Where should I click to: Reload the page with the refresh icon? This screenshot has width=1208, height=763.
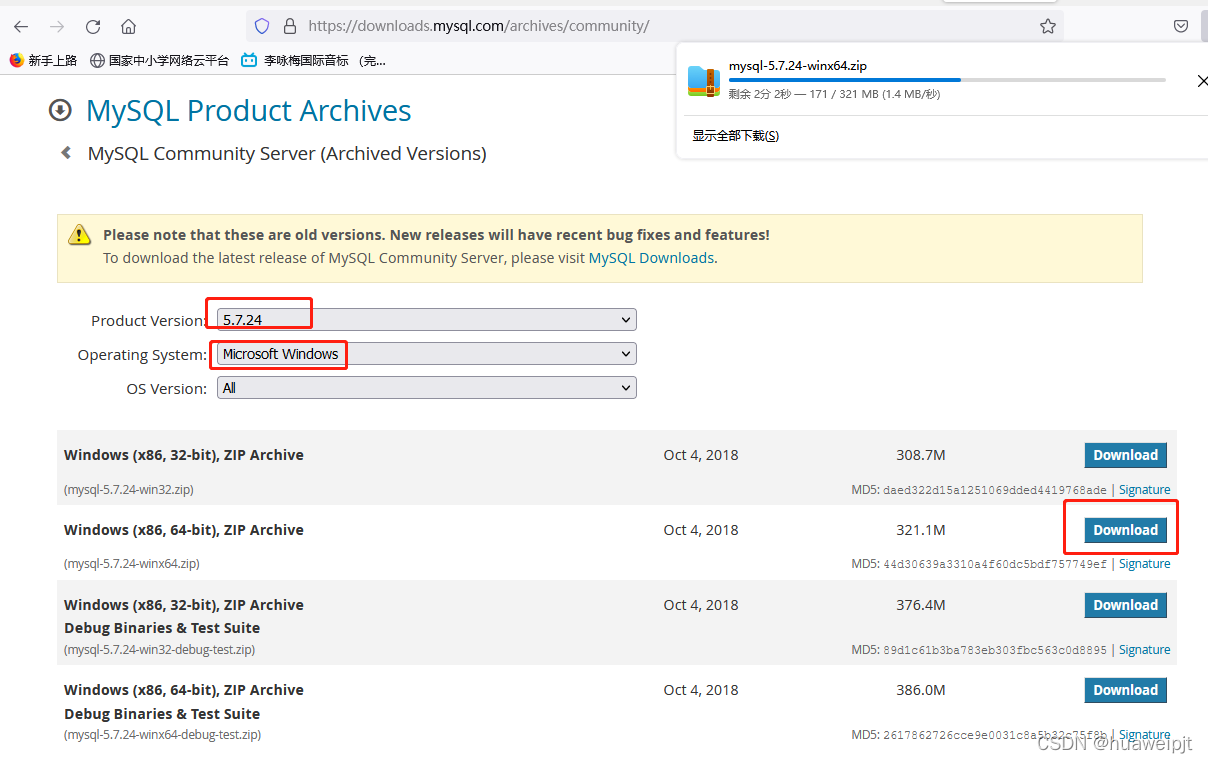click(93, 26)
